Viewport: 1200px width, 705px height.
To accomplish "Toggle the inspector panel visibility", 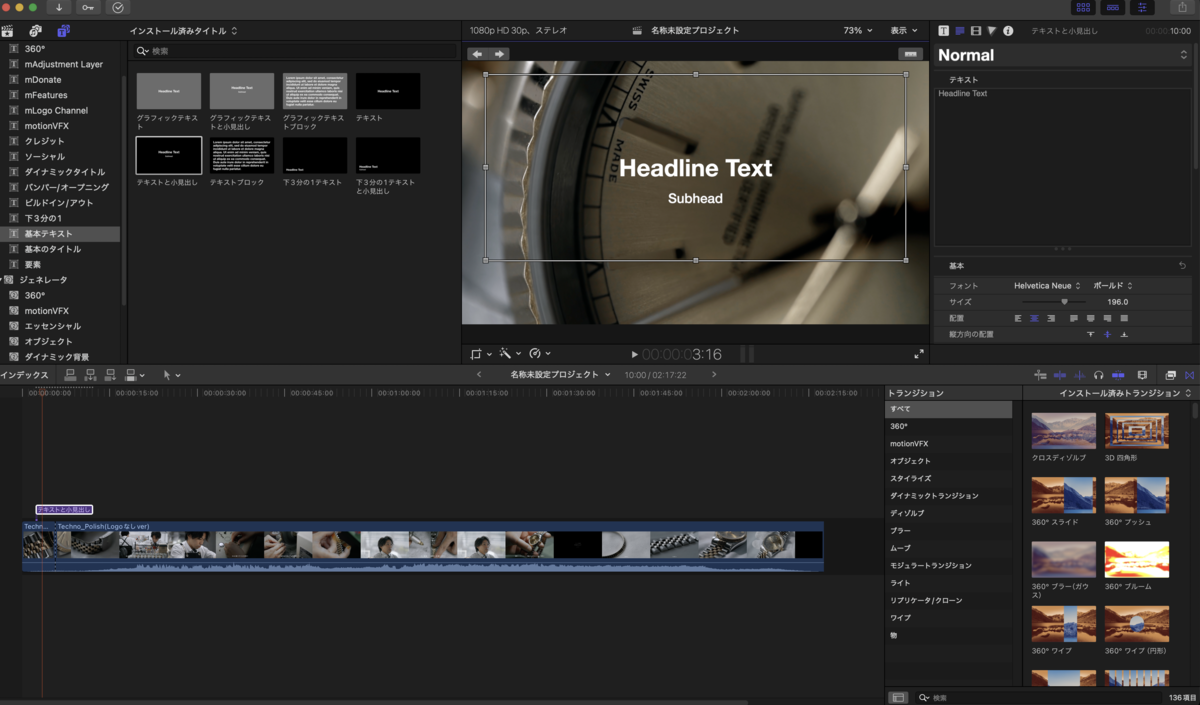I will [1142, 7].
